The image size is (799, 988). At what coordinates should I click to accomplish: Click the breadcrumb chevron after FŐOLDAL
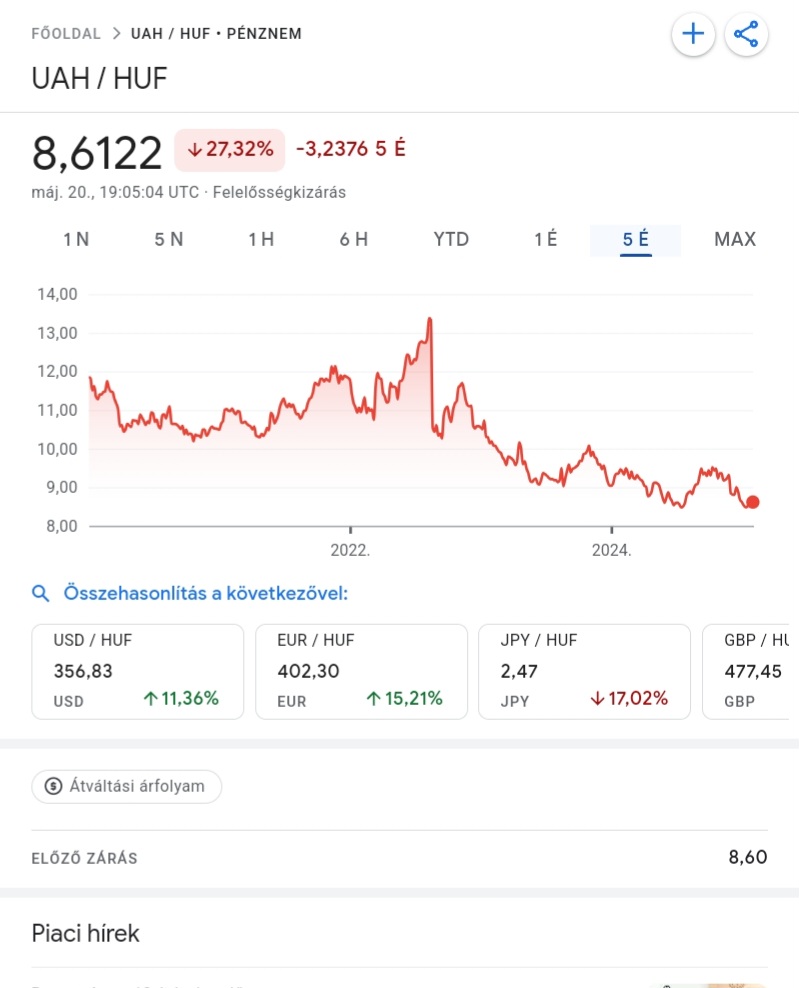(x=117, y=33)
